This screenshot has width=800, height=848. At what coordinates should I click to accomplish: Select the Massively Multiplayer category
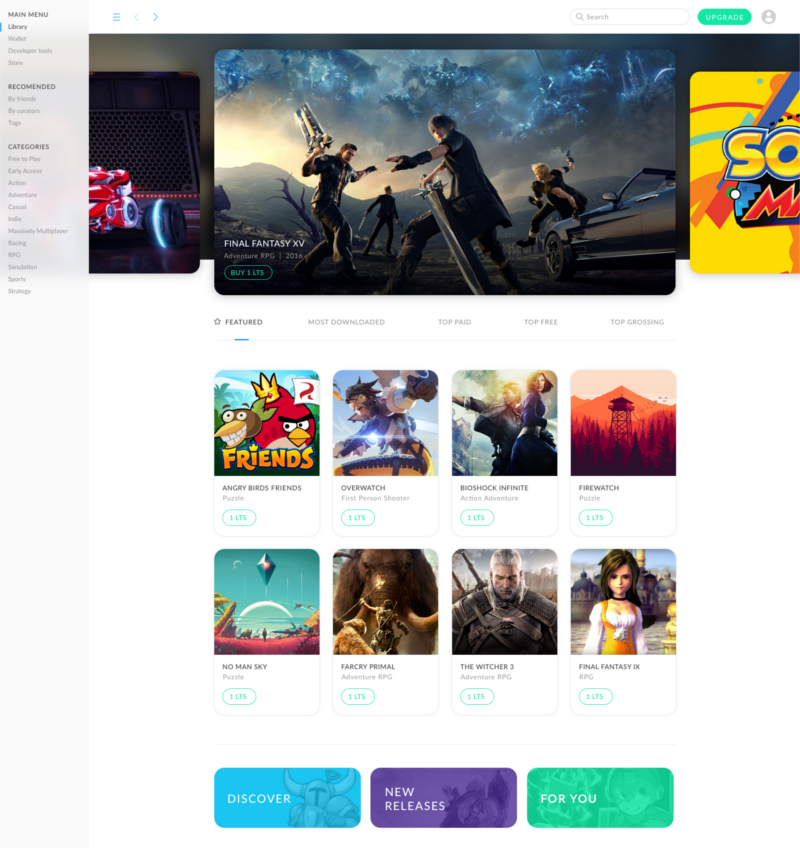pos(38,231)
